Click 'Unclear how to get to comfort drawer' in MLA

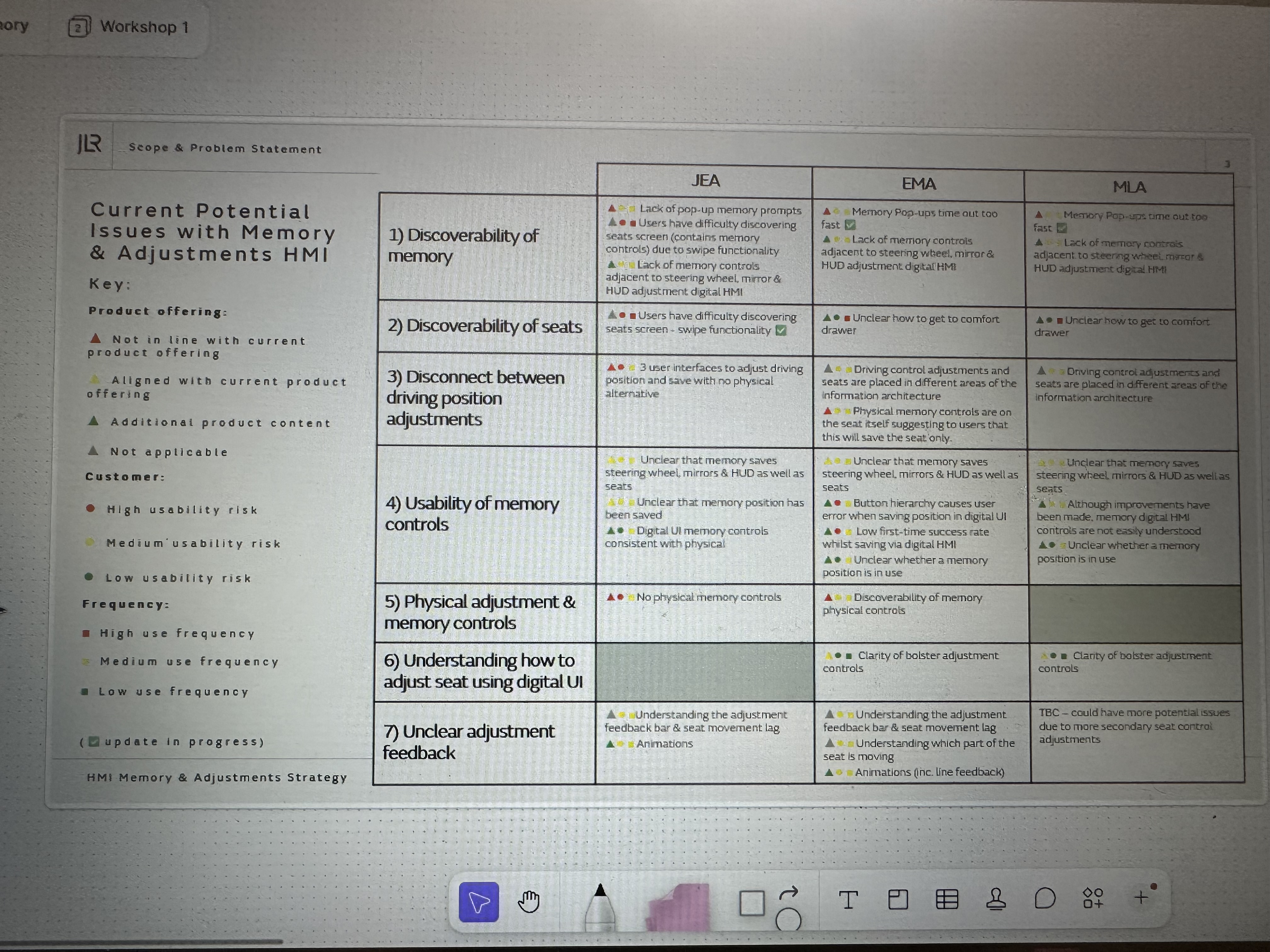pos(1122,326)
